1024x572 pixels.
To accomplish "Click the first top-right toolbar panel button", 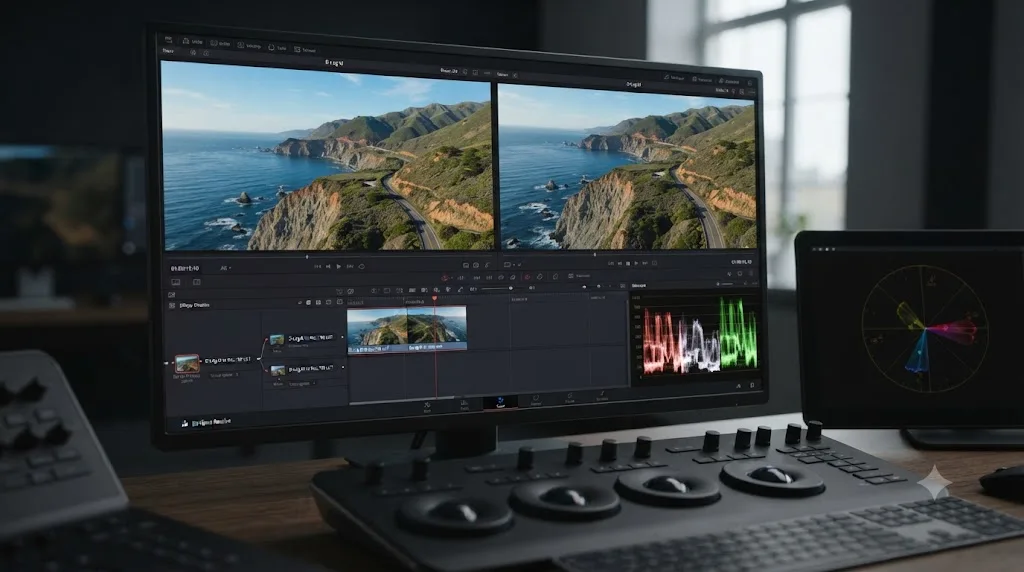I will (674, 78).
